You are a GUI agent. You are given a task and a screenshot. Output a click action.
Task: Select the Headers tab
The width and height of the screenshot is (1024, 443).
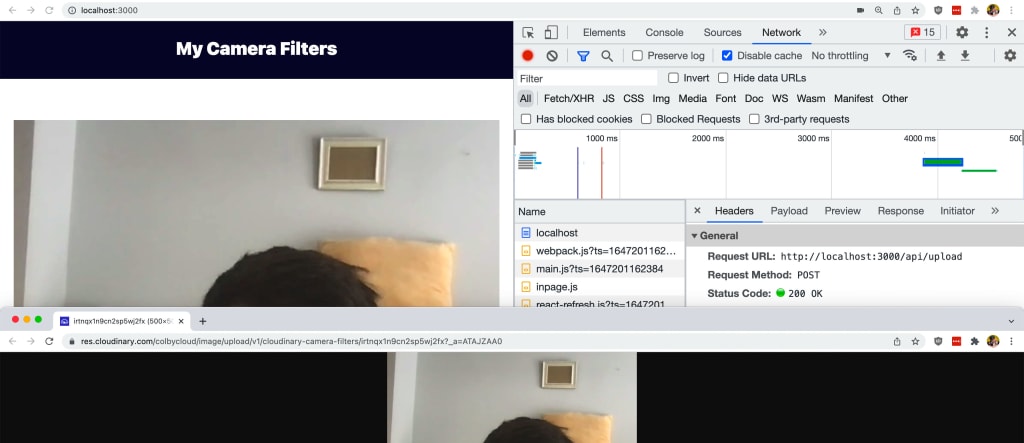[x=734, y=210]
